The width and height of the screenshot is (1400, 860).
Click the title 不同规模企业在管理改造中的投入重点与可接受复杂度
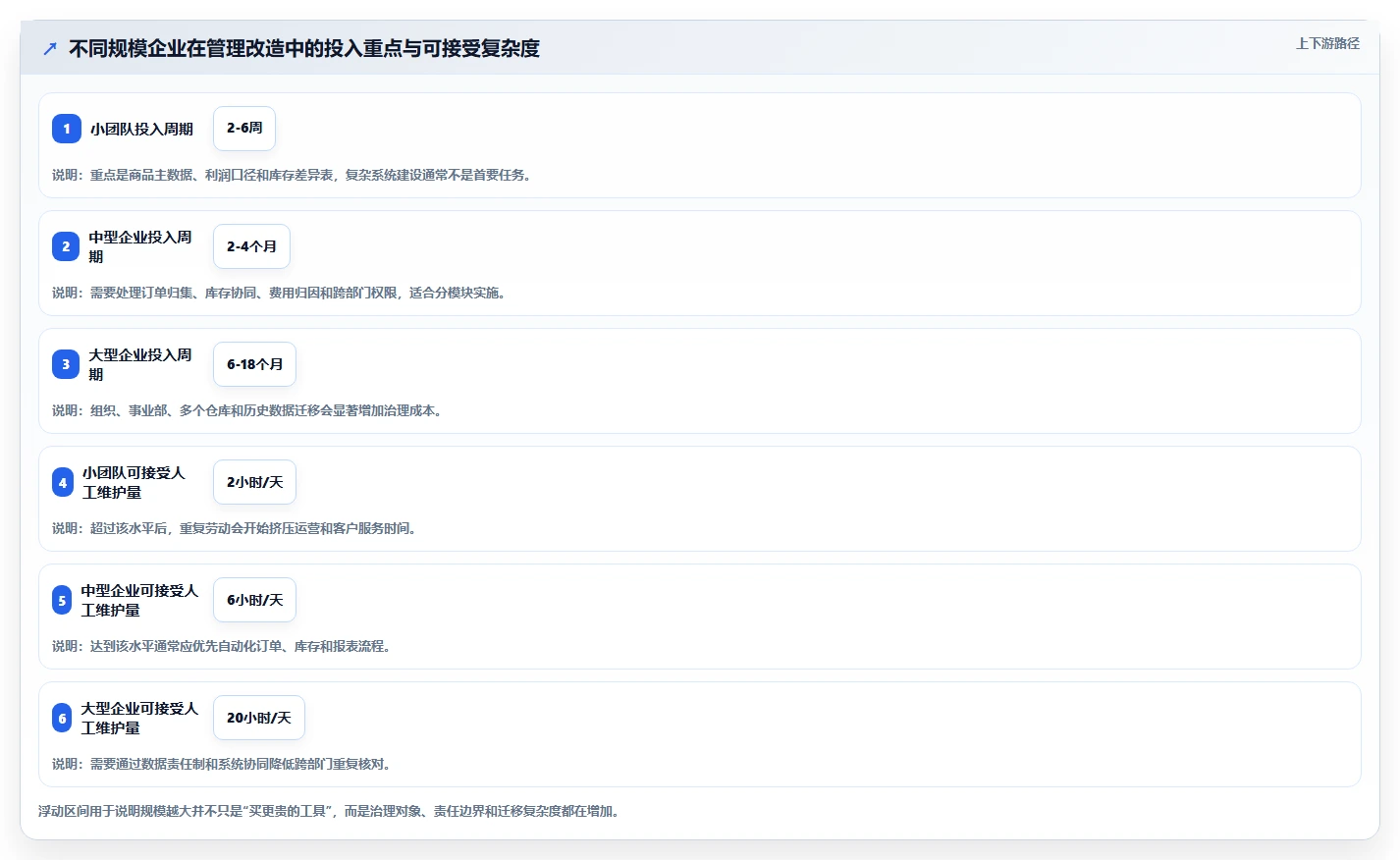[304, 48]
